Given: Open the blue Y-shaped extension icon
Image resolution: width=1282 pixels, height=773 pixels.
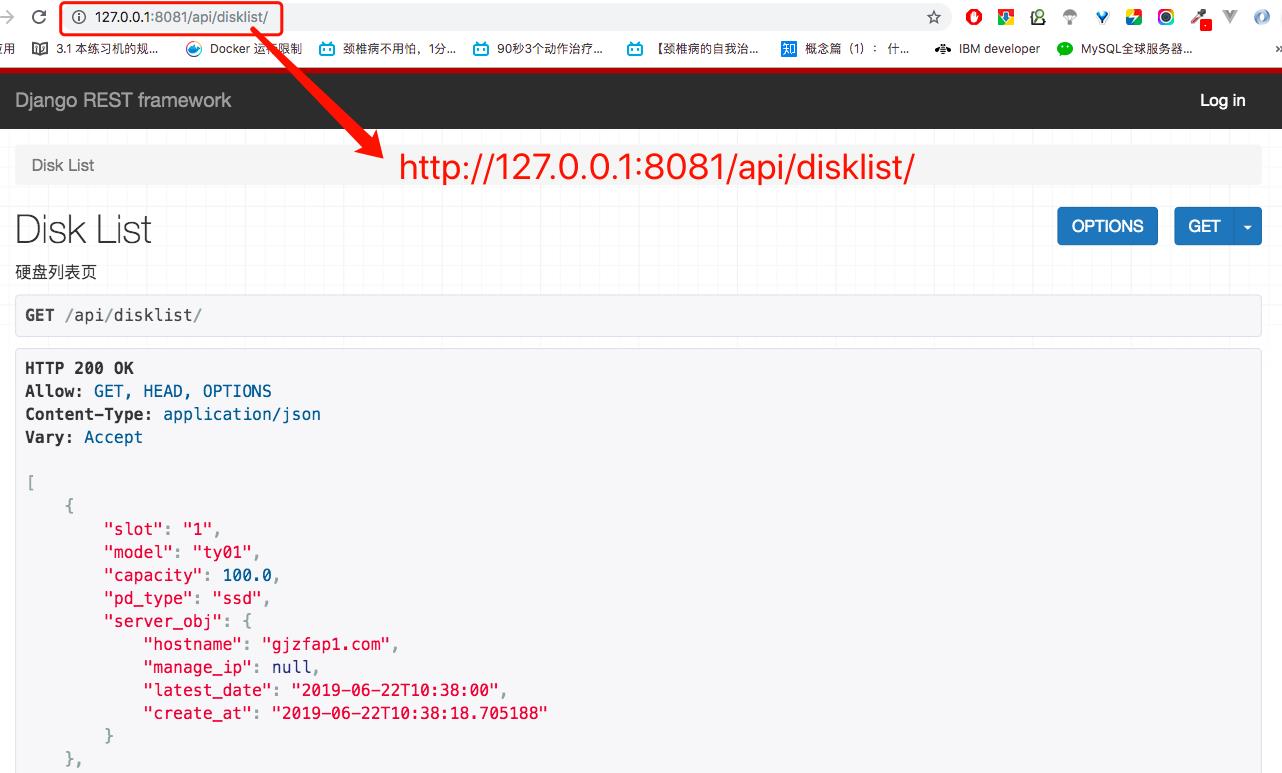Looking at the screenshot, I should coord(1102,17).
